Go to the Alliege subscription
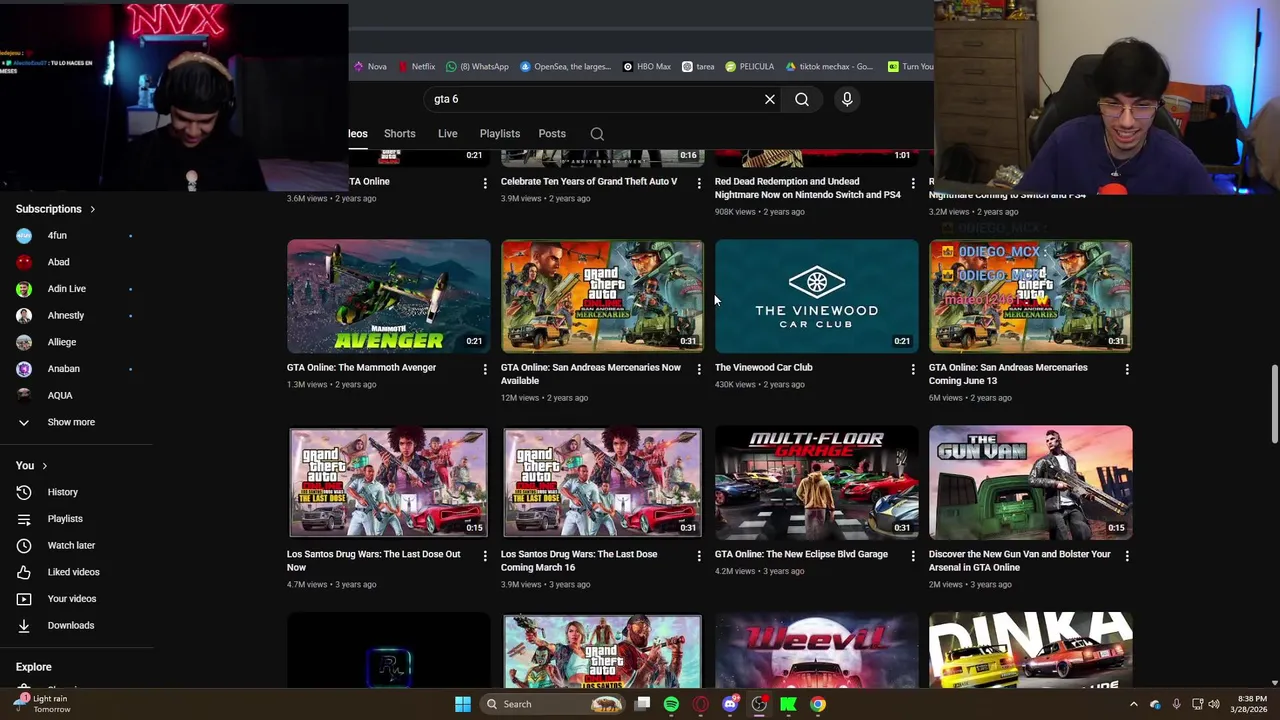Viewport: 1280px width, 720px height. (x=62, y=342)
